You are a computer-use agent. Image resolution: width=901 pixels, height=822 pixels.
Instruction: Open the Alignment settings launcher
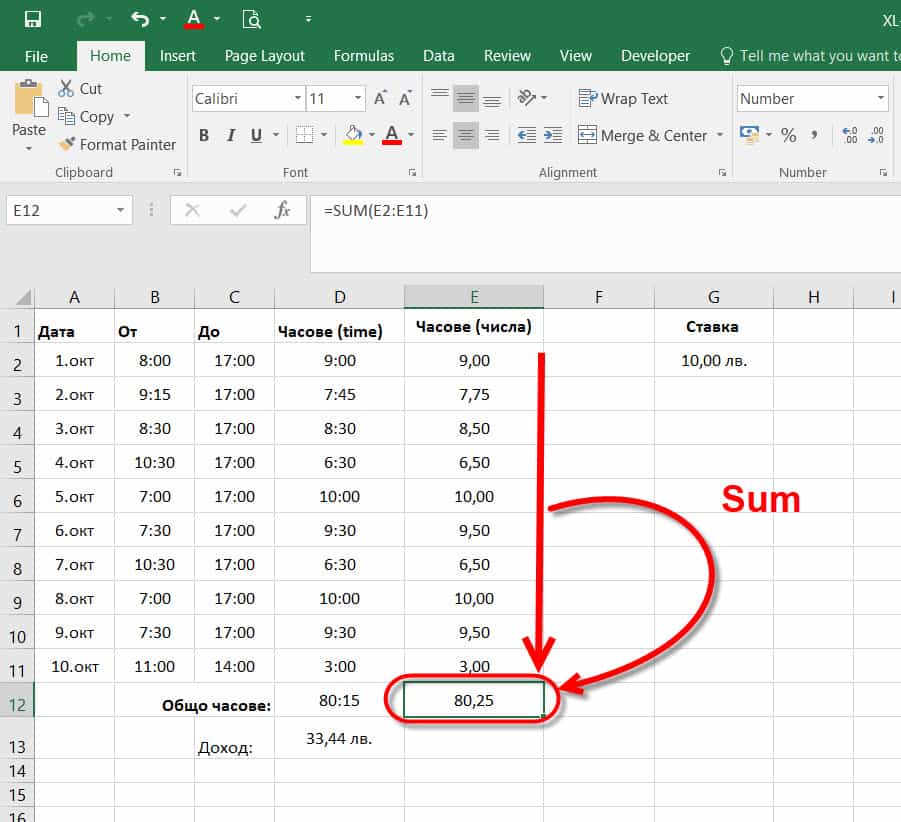pyautogui.click(x=722, y=172)
